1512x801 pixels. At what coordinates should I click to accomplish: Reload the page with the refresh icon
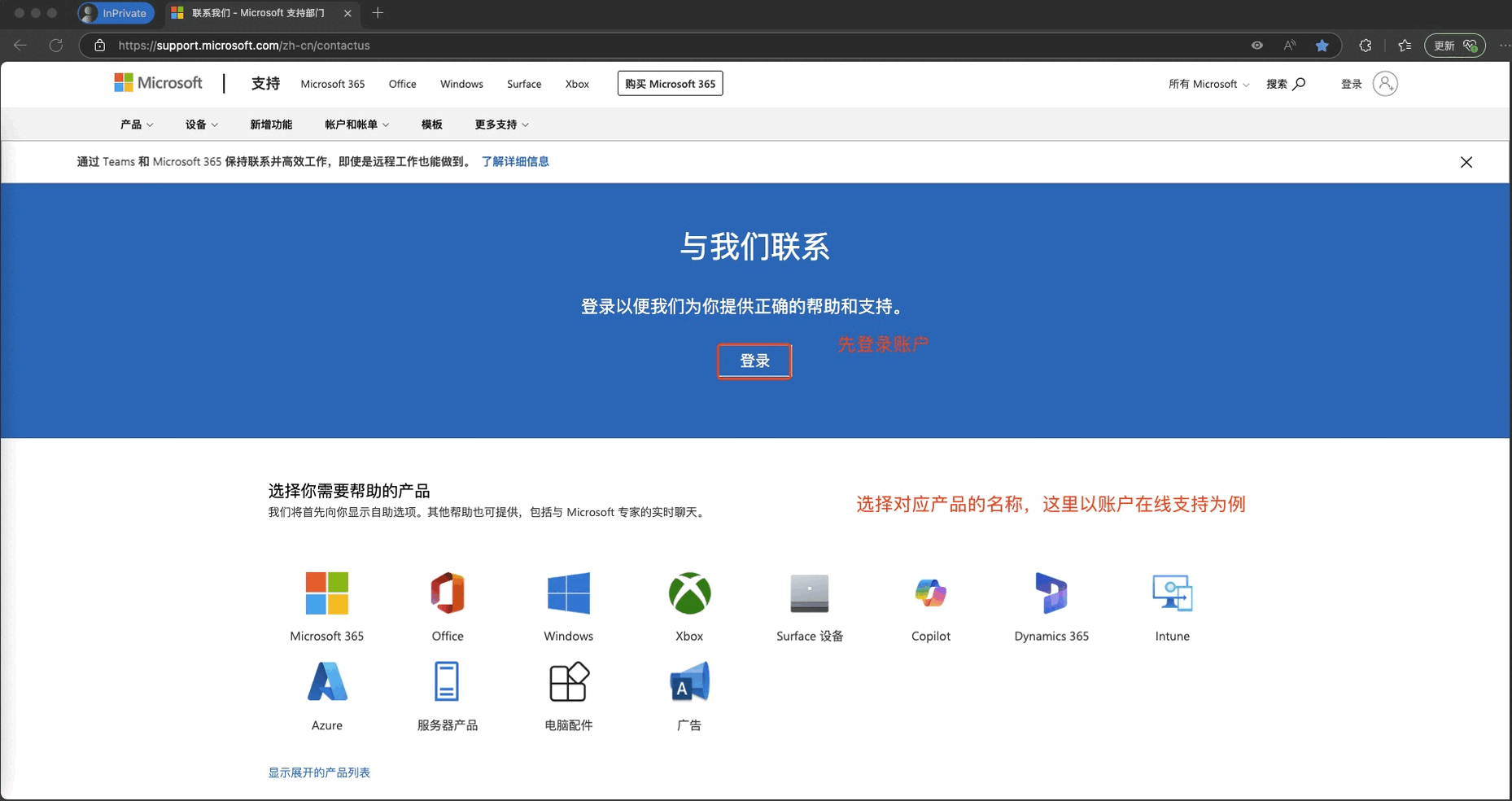[x=56, y=46]
